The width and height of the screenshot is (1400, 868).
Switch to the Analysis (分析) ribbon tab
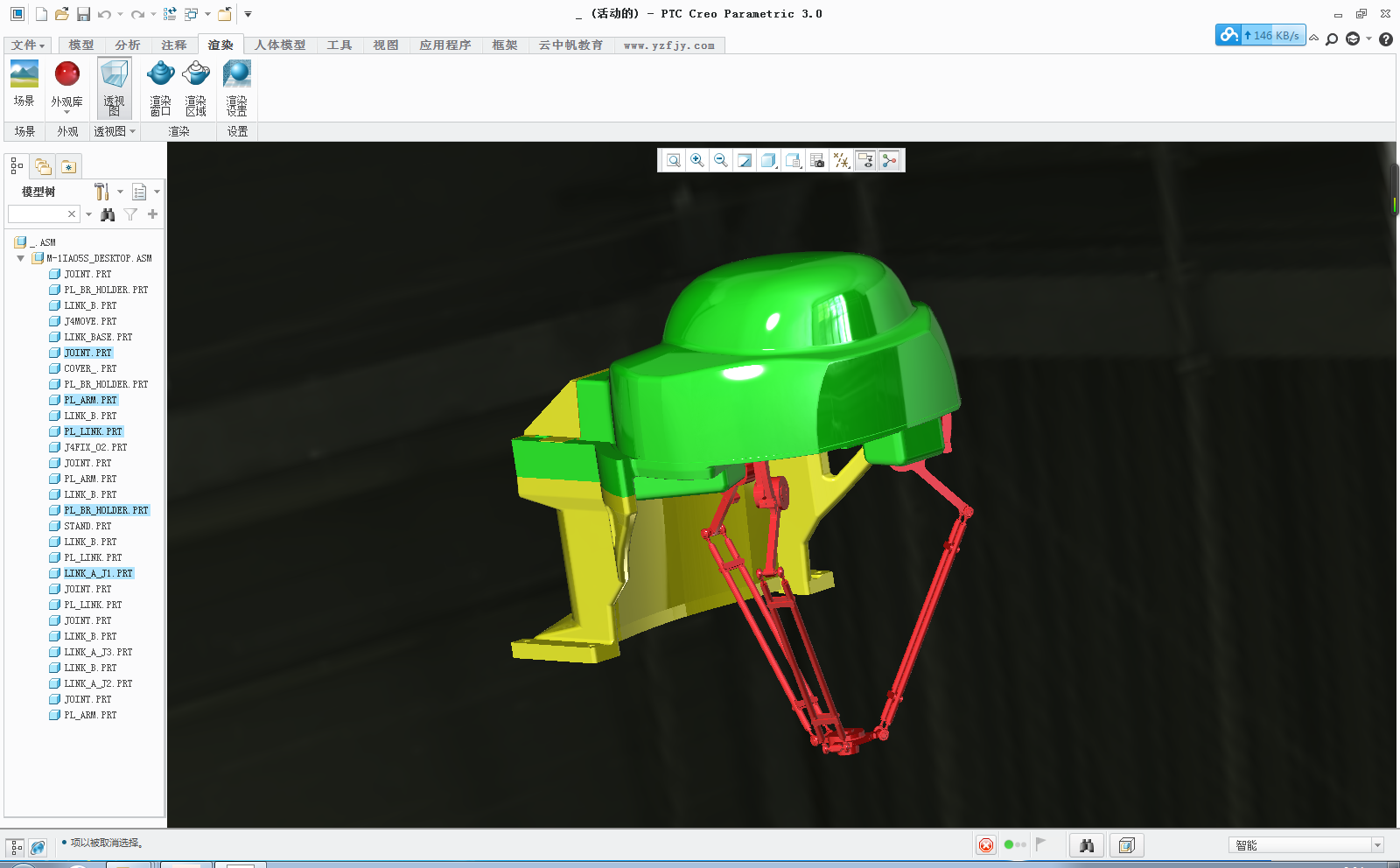click(128, 45)
